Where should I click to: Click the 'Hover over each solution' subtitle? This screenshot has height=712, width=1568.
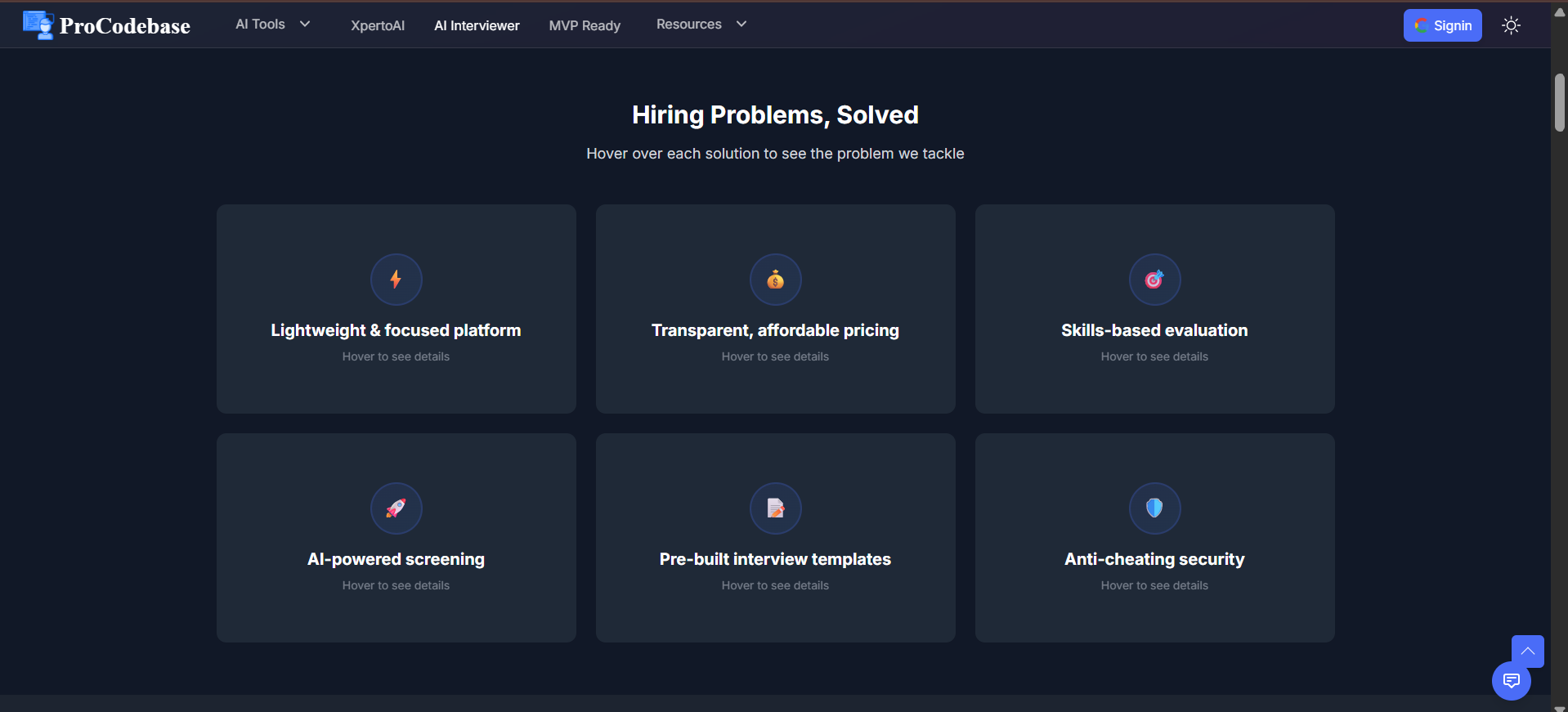(x=775, y=154)
